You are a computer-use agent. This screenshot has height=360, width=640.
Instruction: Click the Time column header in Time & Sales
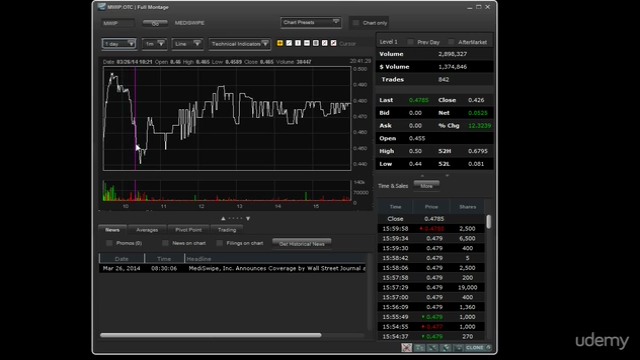[396, 207]
